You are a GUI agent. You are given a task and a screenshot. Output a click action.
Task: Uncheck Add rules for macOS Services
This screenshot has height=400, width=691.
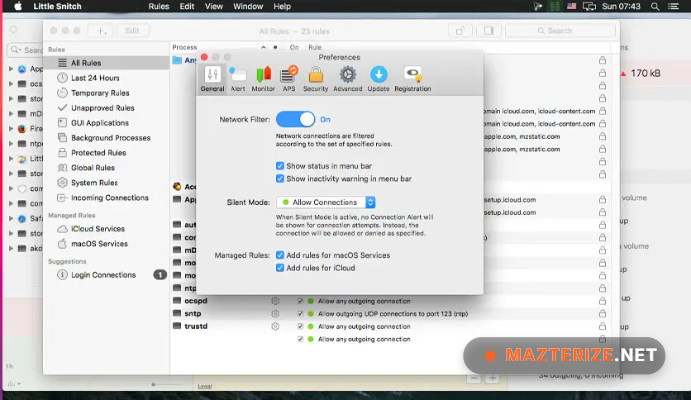point(280,255)
